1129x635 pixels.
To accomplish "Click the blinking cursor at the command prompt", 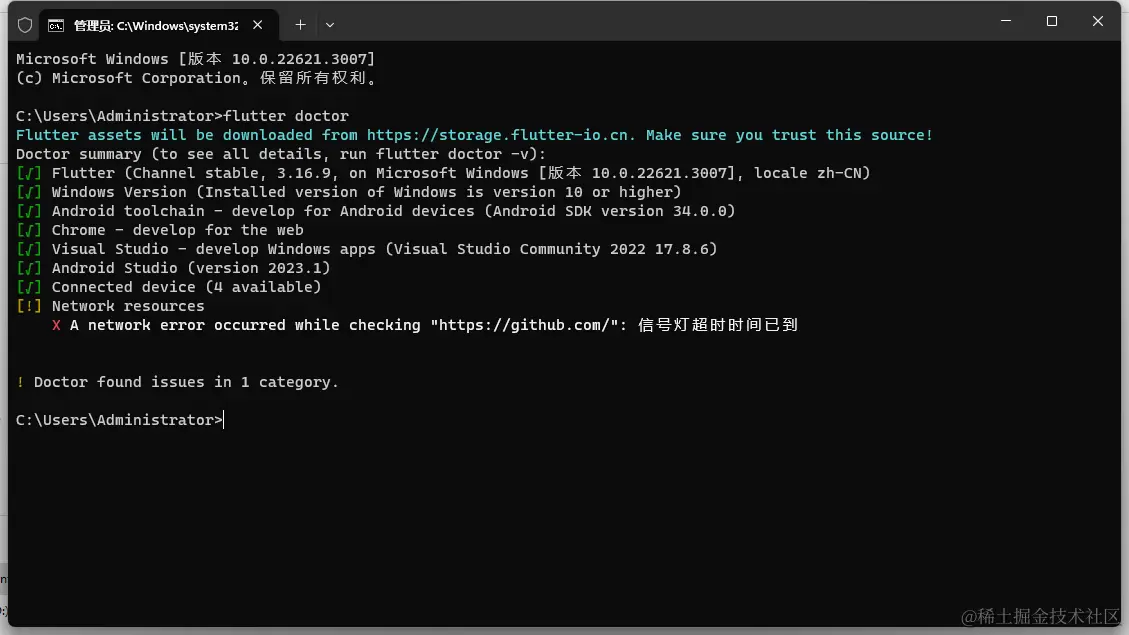I will click(224, 419).
